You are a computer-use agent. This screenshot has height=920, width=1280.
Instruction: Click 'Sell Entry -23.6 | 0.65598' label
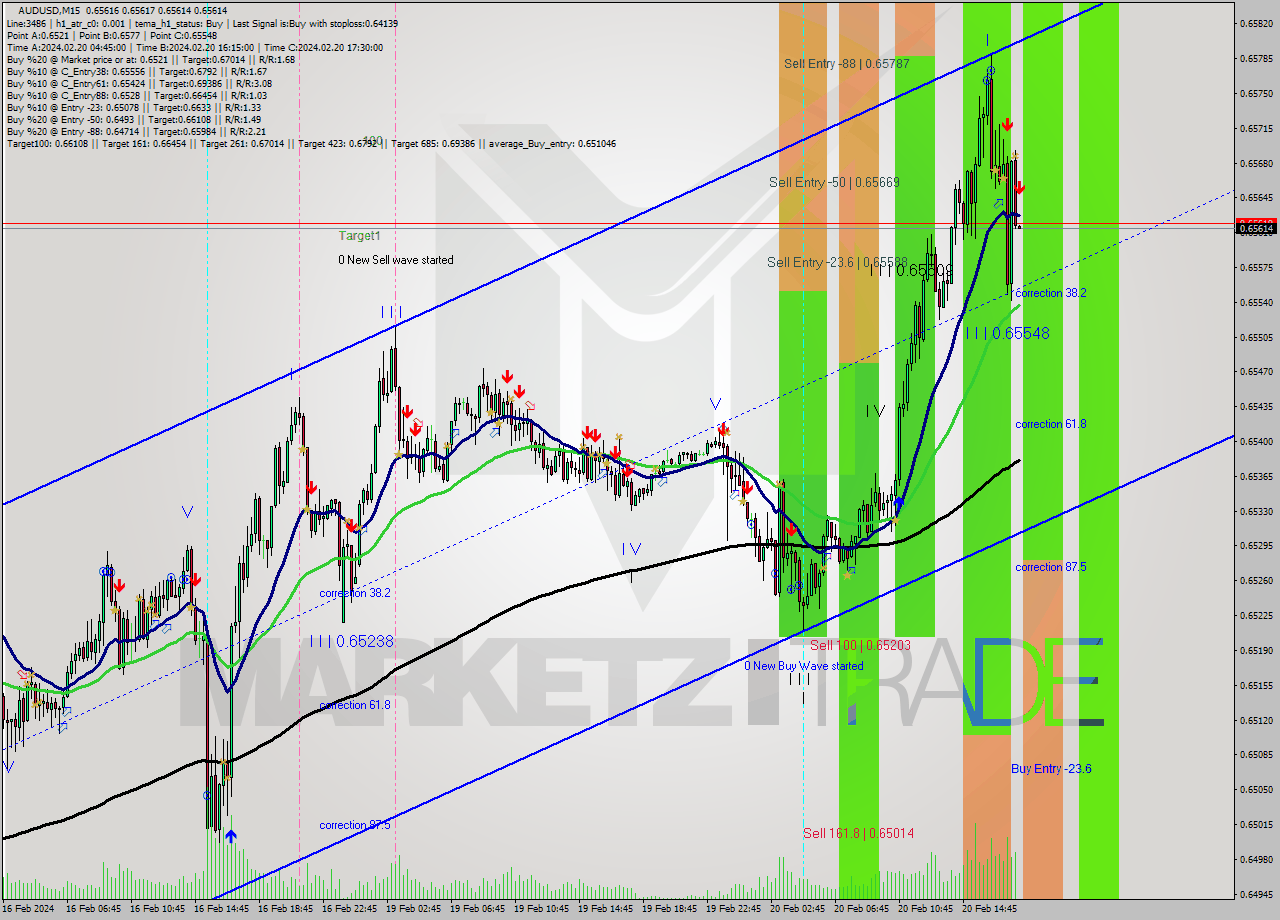[x=837, y=262]
